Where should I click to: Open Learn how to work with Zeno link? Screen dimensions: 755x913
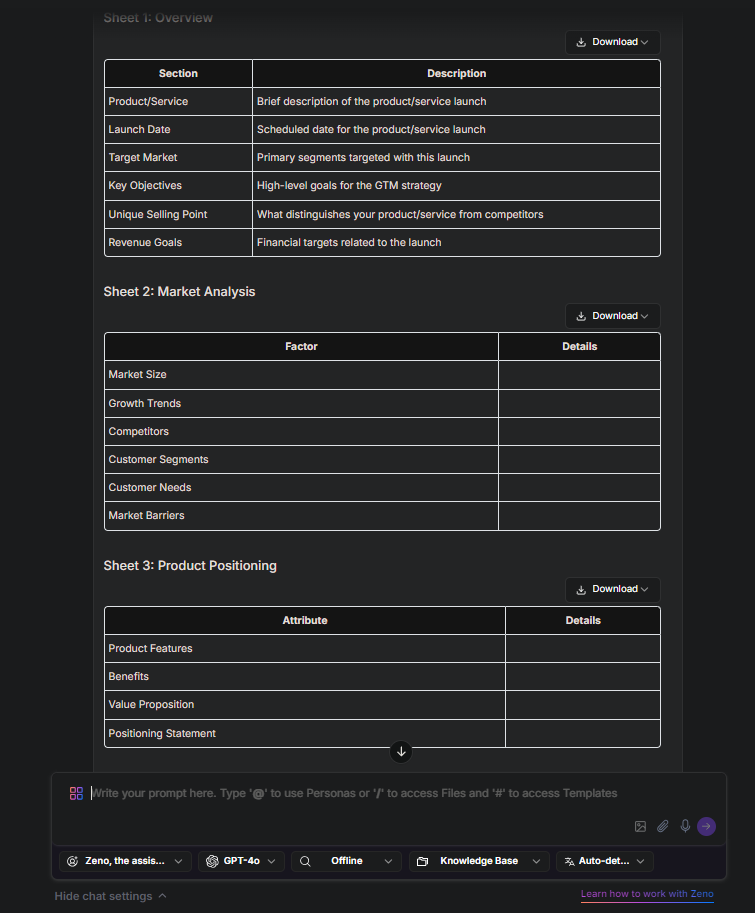click(x=647, y=894)
